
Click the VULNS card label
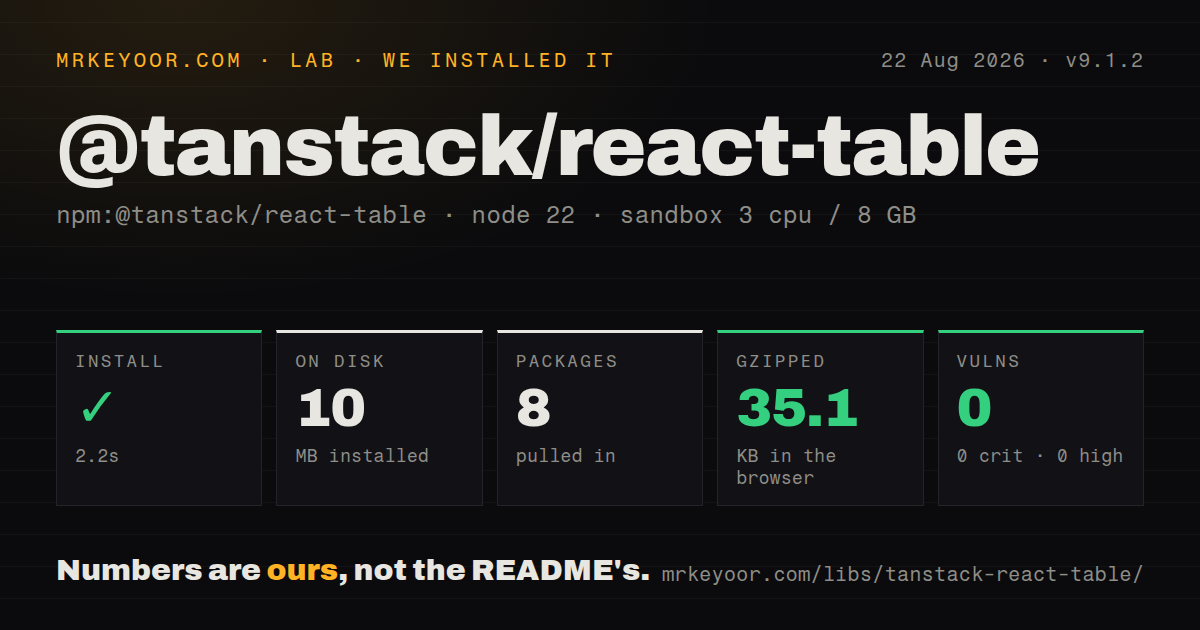coord(988,361)
